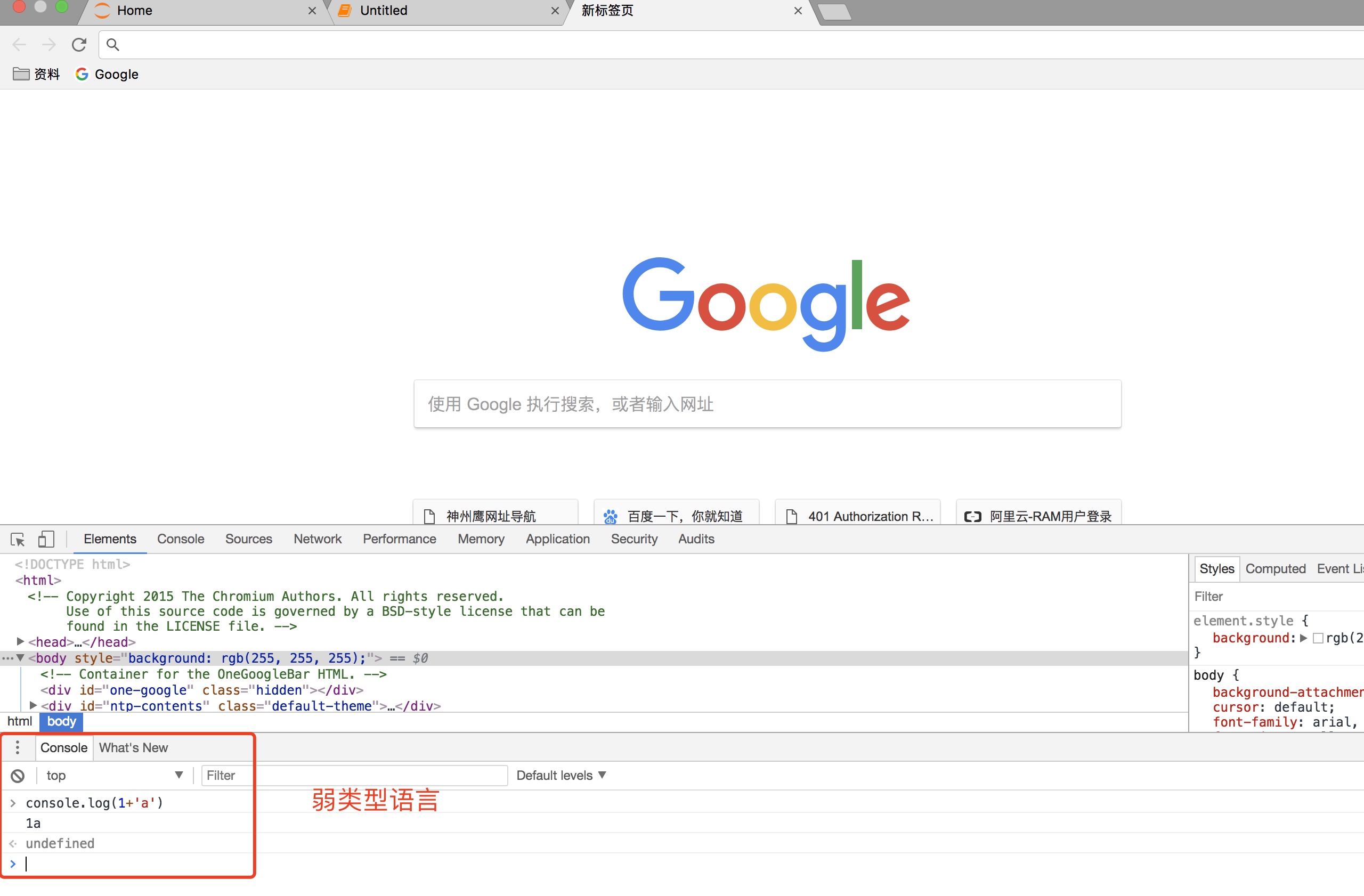This screenshot has width=1364, height=896.
Task: Open the 神州鹰网址导航 shortcut tile
Action: pyautogui.click(x=495, y=512)
